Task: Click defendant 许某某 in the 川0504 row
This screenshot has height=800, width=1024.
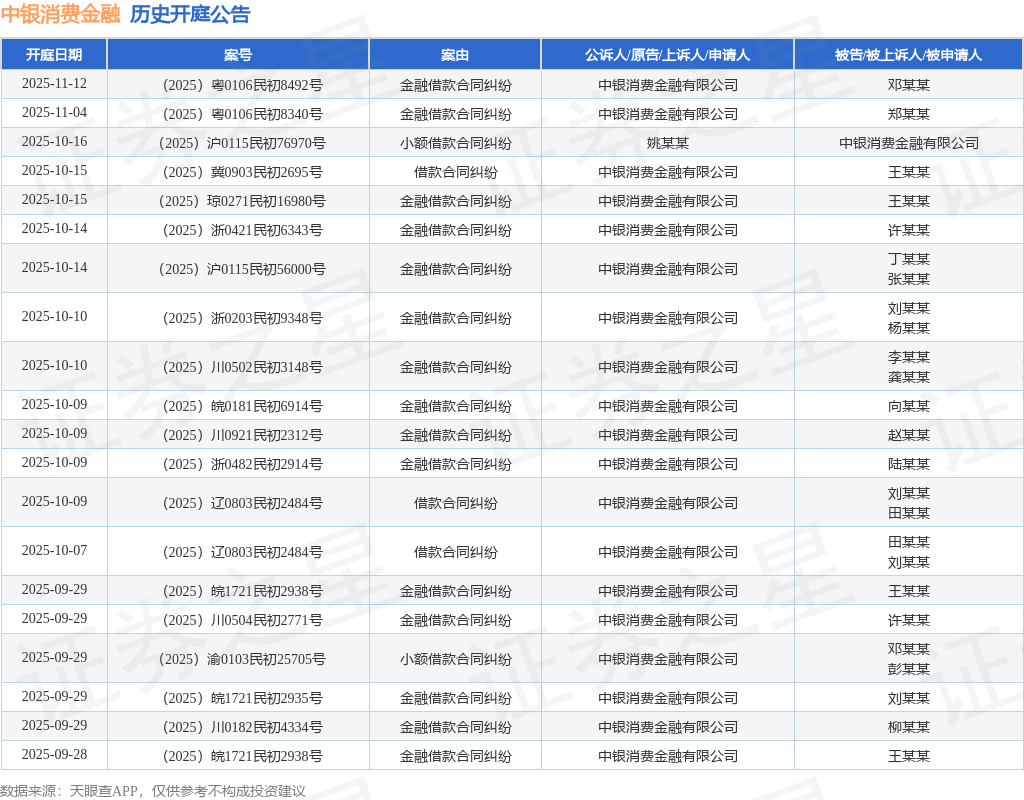Action: pos(908,620)
